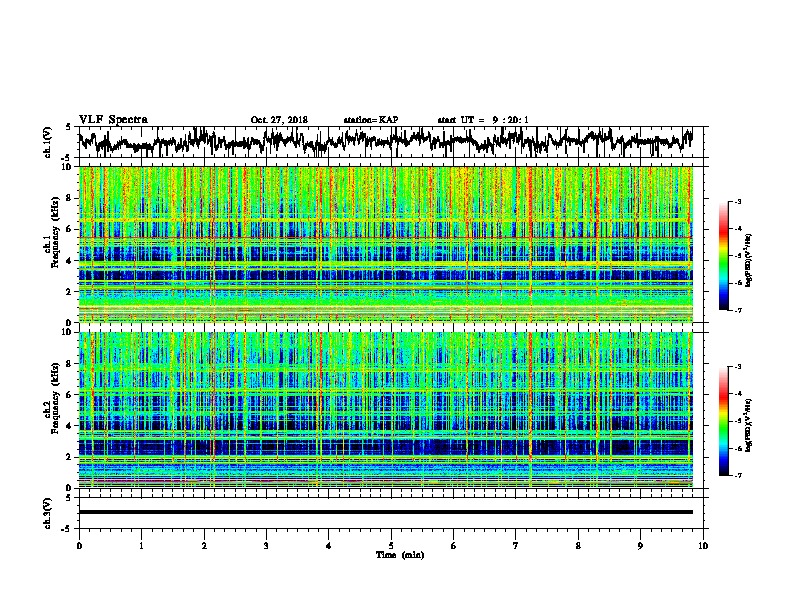Click the "VLF Spectra" plot title
792x612 pixels.
click(113, 120)
